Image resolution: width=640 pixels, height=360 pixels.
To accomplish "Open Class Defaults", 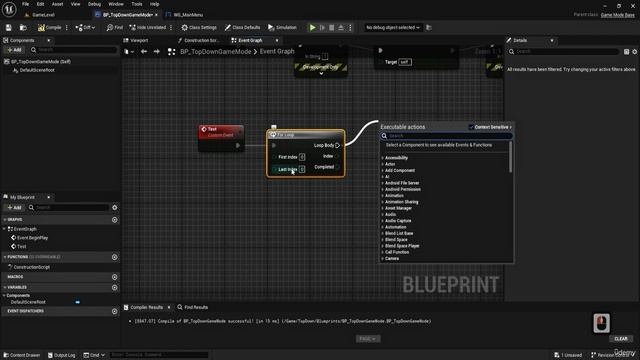I will pos(242,27).
